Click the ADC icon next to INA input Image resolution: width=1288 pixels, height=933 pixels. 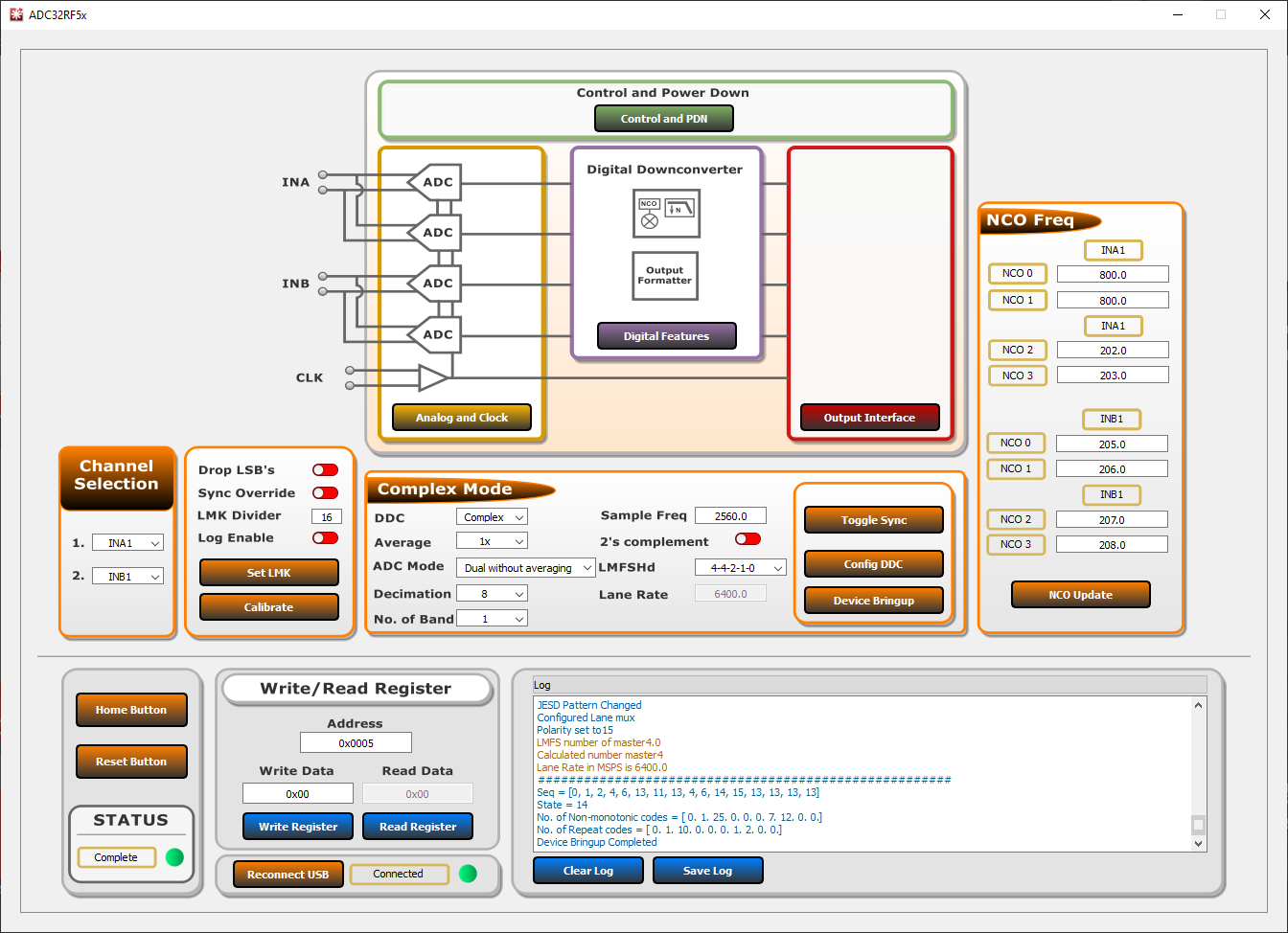(x=436, y=181)
